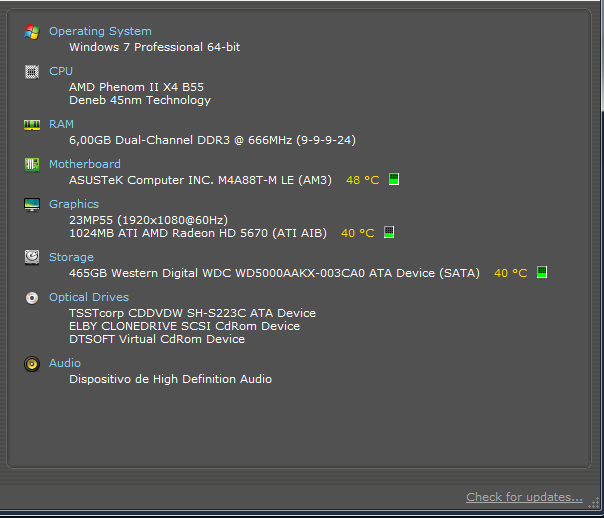Open the Audio section heading
The height and width of the screenshot is (518, 604).
tap(65, 363)
